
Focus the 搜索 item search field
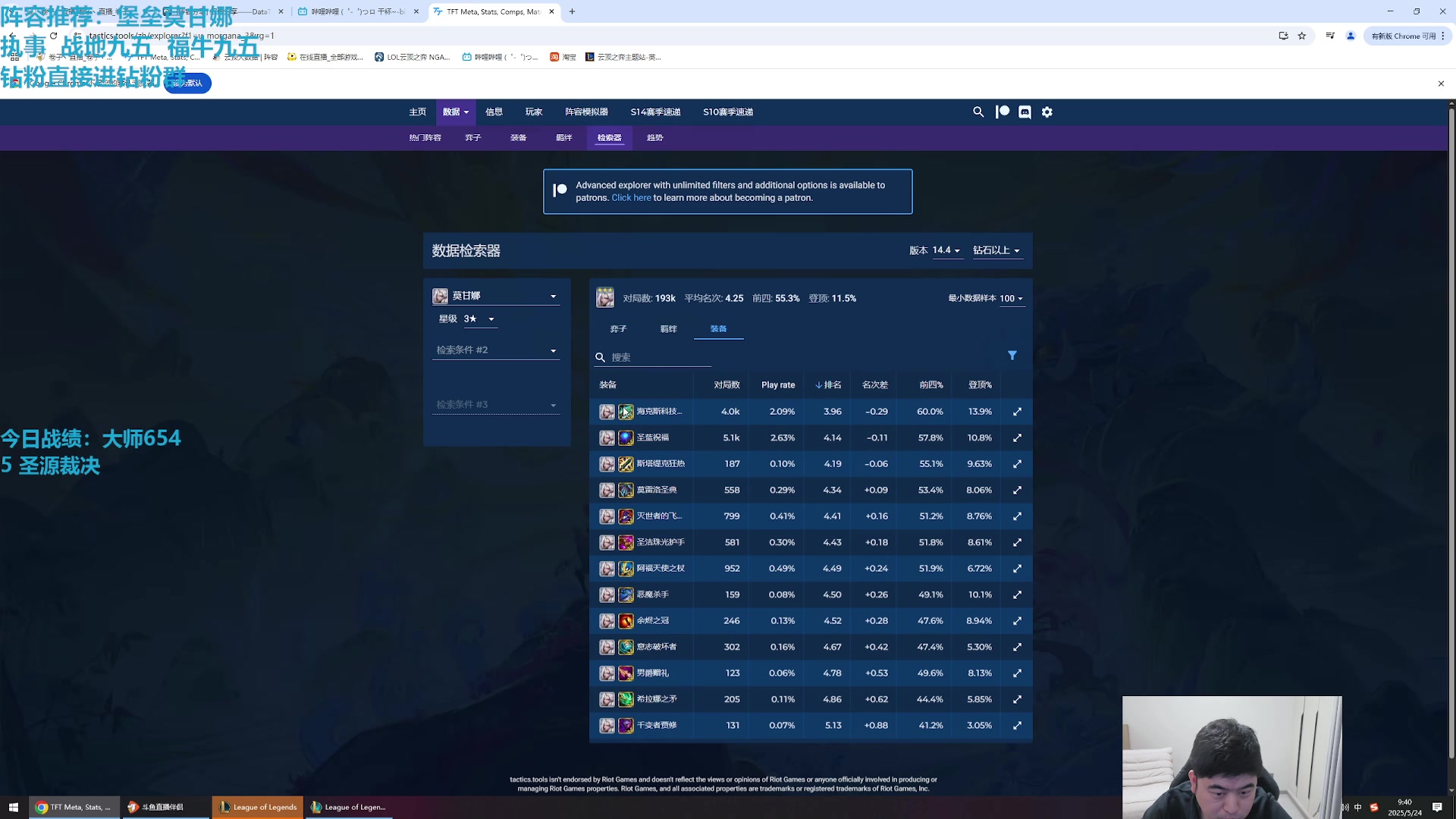[x=652, y=357]
